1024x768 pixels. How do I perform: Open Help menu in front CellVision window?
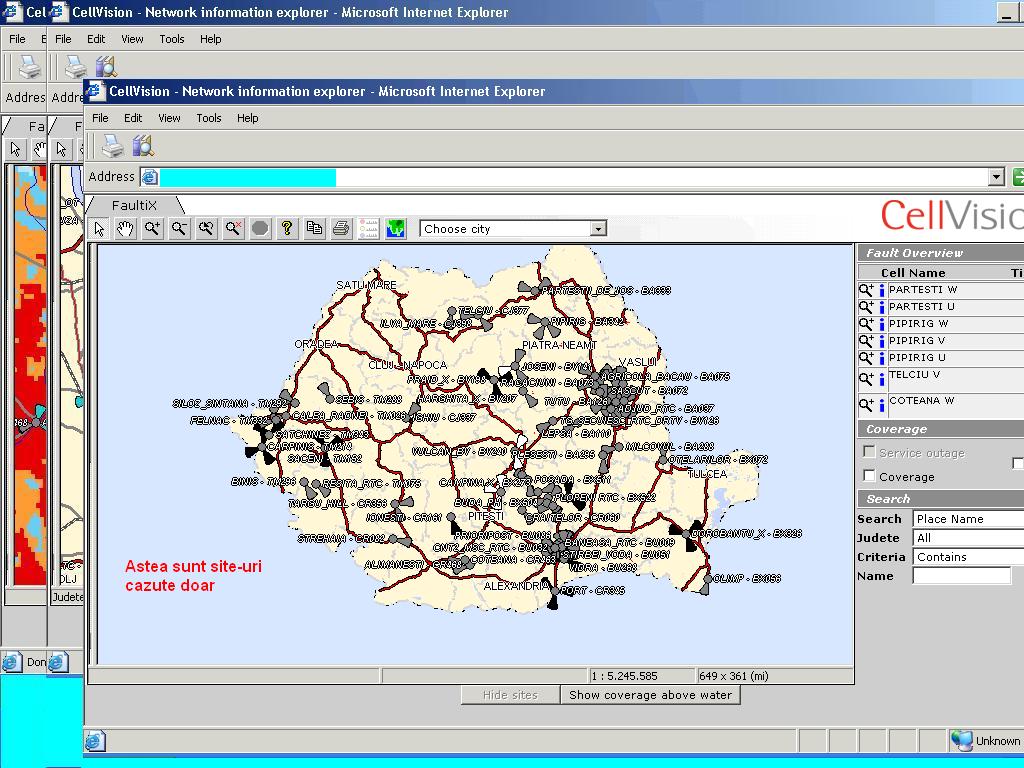(248, 118)
